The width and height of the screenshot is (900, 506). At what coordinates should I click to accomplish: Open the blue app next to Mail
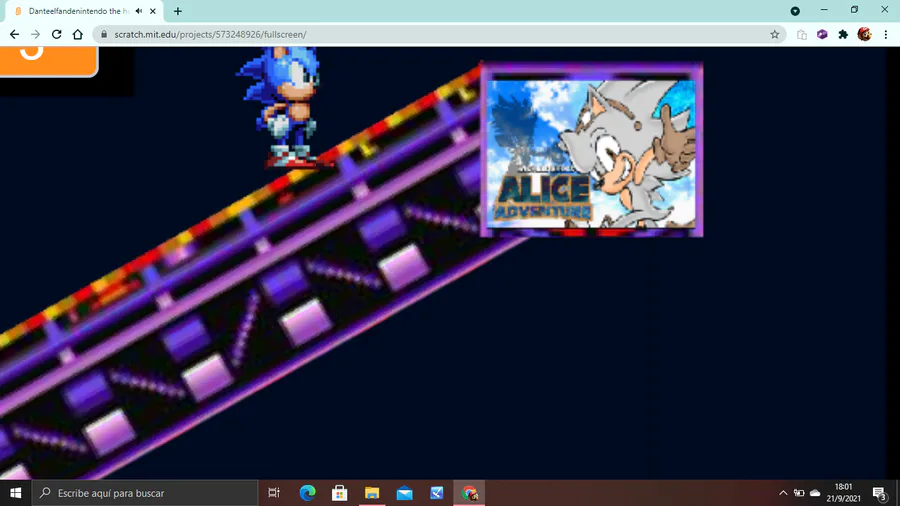coord(437,493)
